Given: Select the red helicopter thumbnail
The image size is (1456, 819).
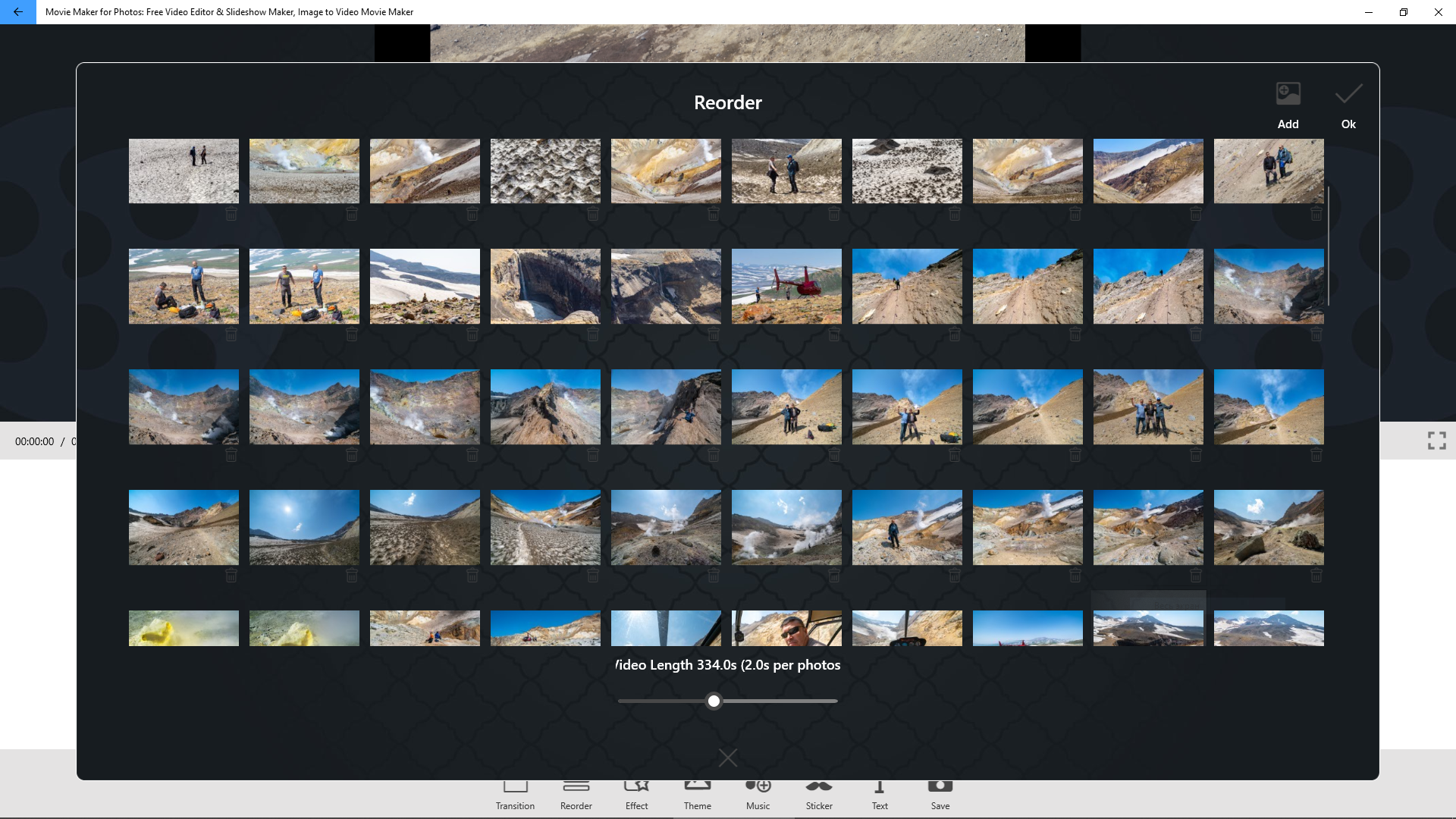Looking at the screenshot, I should 786,286.
